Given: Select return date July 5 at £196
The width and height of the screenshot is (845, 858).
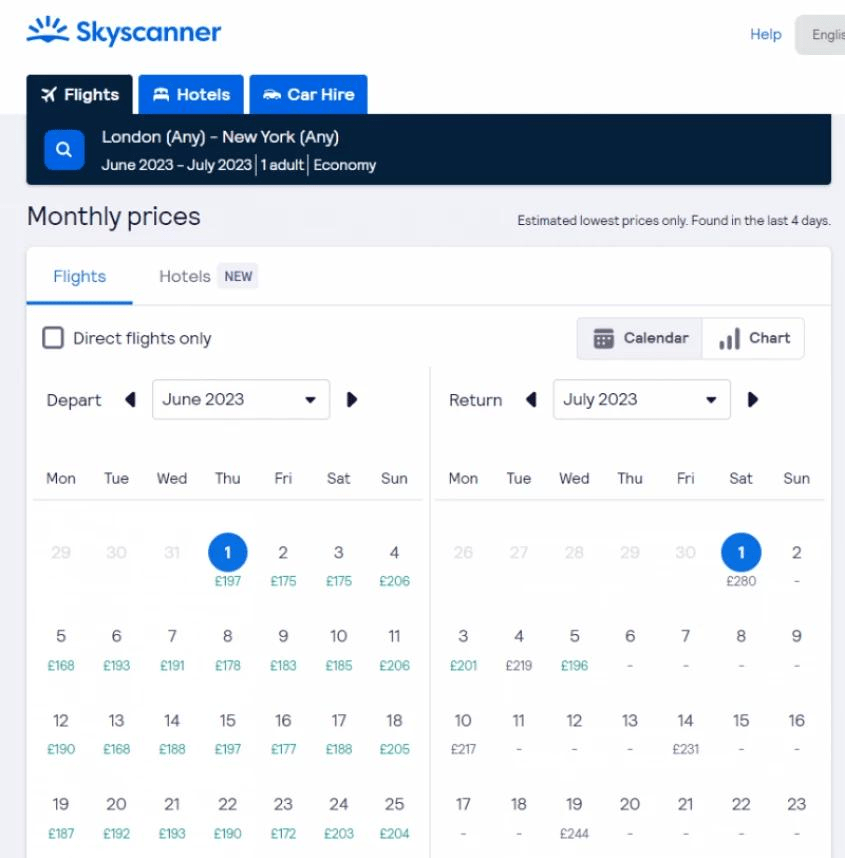Looking at the screenshot, I should (x=574, y=648).
